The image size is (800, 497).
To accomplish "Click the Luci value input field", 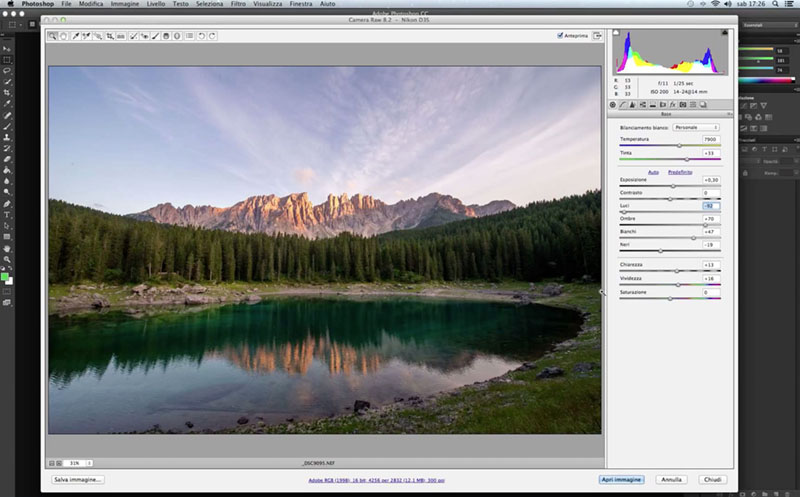I will [711, 206].
